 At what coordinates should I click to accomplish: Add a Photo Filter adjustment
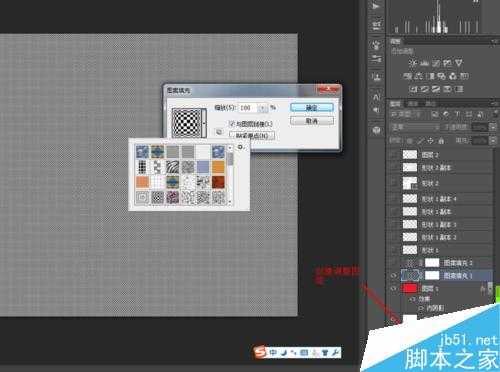click(441, 76)
